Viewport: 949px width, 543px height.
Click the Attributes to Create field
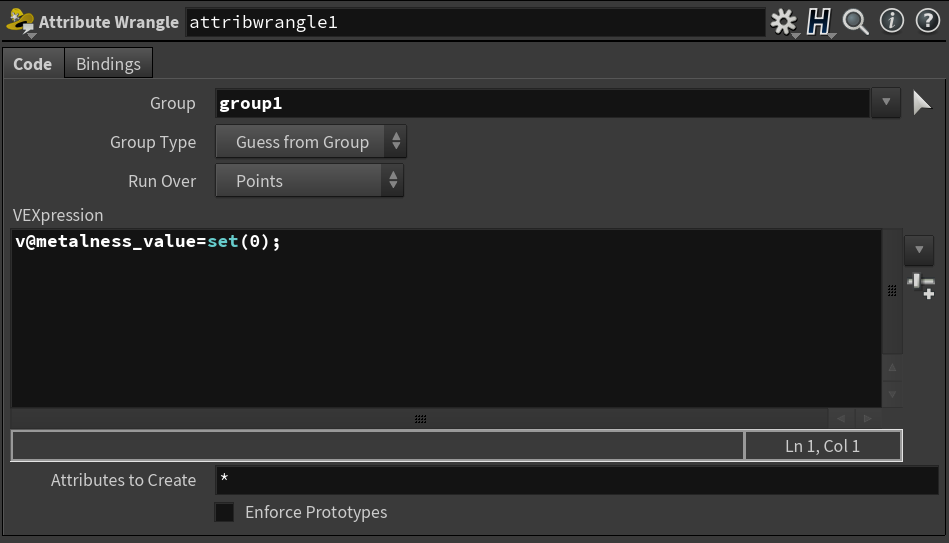577,480
